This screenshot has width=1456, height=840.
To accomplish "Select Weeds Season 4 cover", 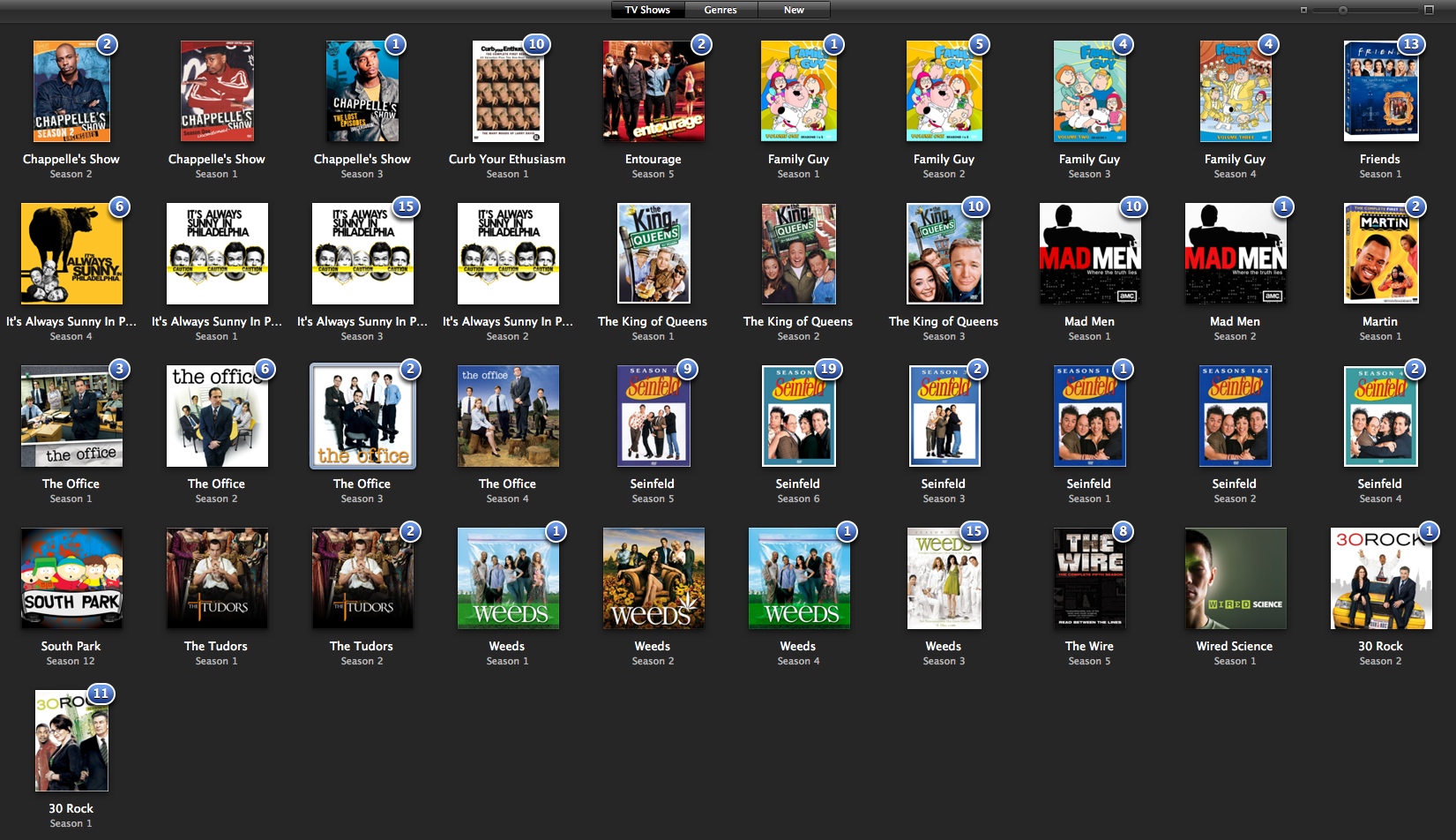I will (x=799, y=578).
